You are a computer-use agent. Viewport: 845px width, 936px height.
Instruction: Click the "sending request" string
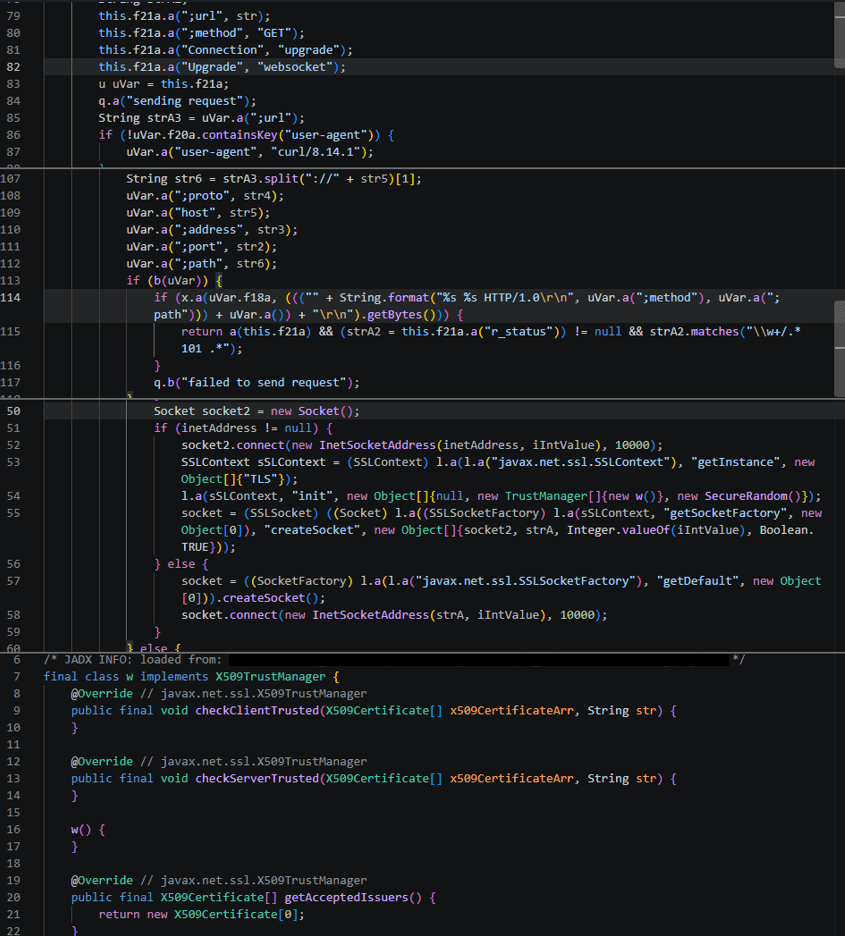pyautogui.click(x=184, y=101)
